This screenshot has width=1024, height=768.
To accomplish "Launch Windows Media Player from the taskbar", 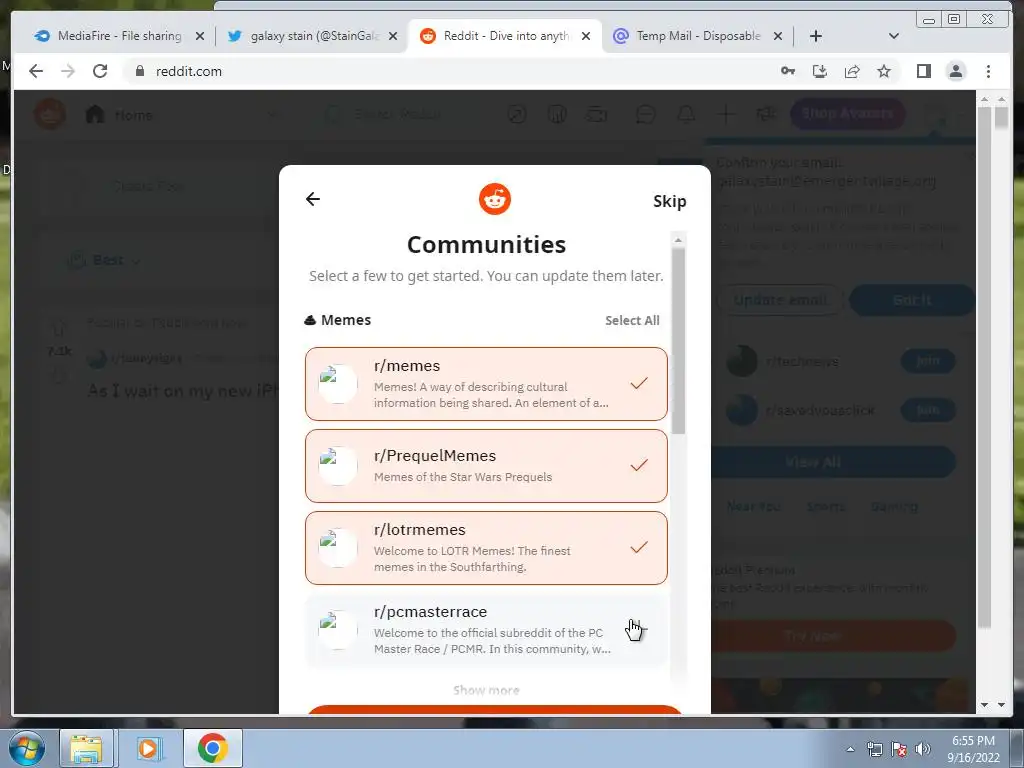I will [148, 748].
